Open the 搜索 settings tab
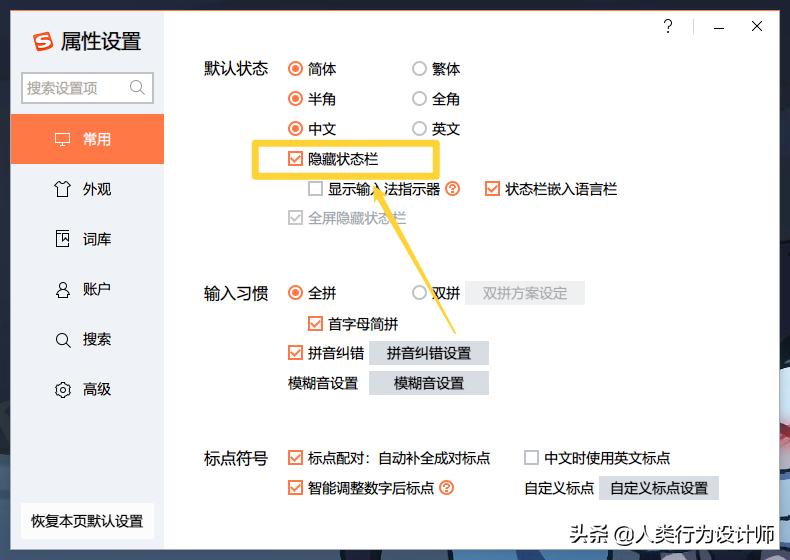790x560 pixels. tap(87, 339)
